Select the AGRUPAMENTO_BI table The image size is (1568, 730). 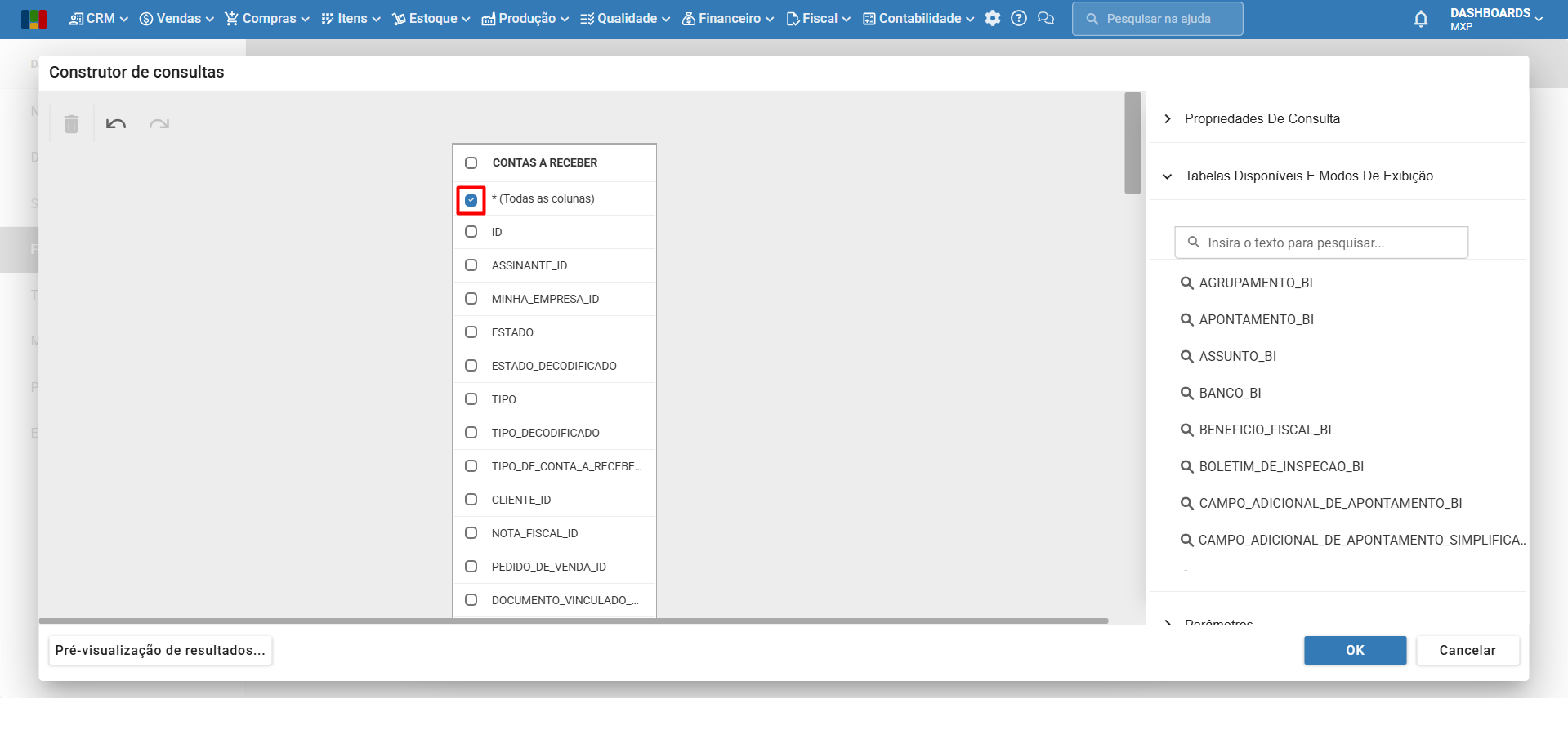(1256, 283)
